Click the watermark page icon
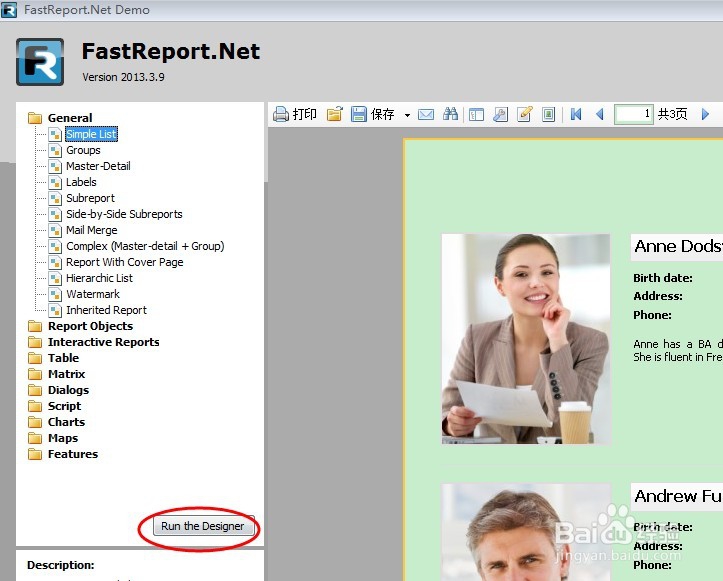The height and width of the screenshot is (581, 723). pyautogui.click(x=548, y=114)
